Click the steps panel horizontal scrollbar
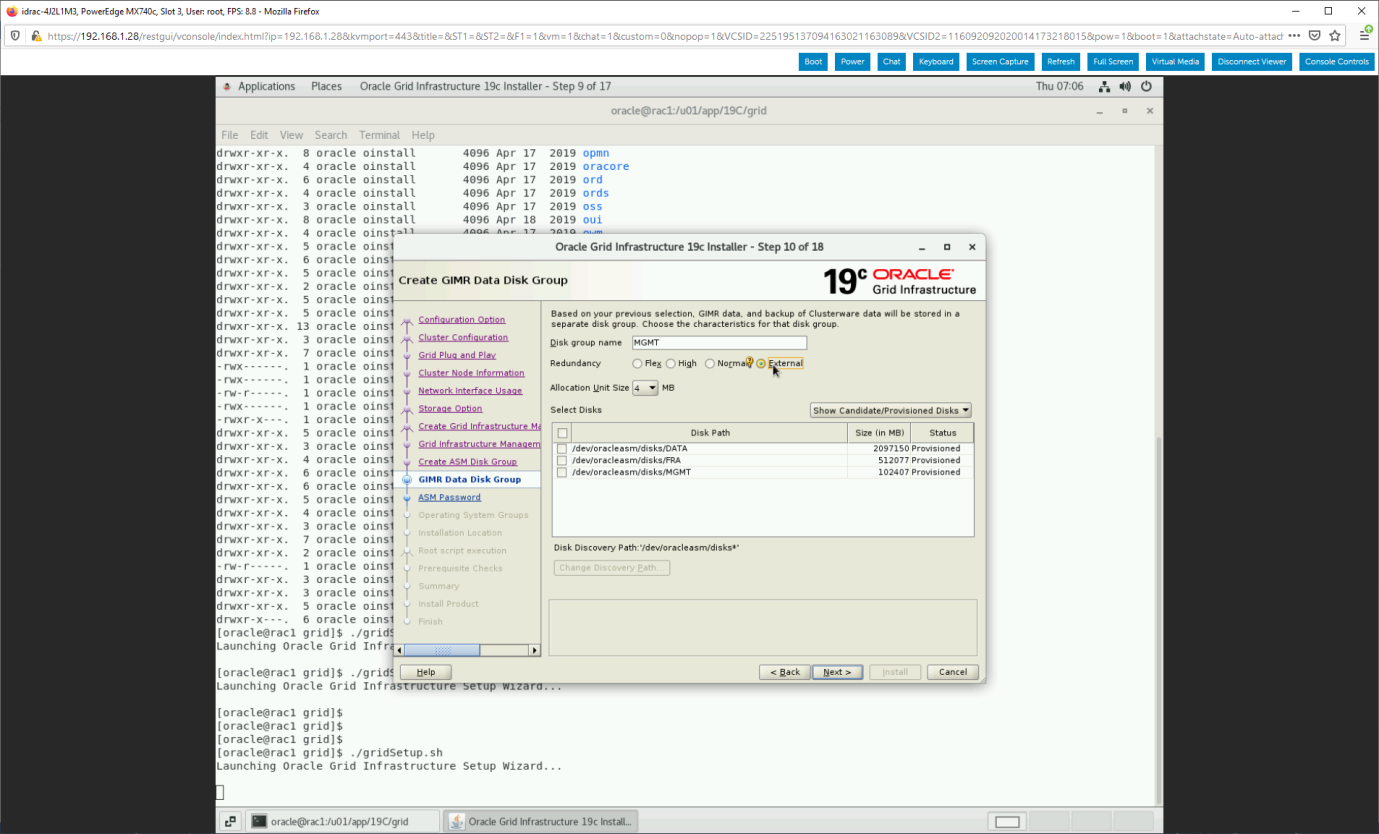The height and width of the screenshot is (834, 1379). (470, 650)
